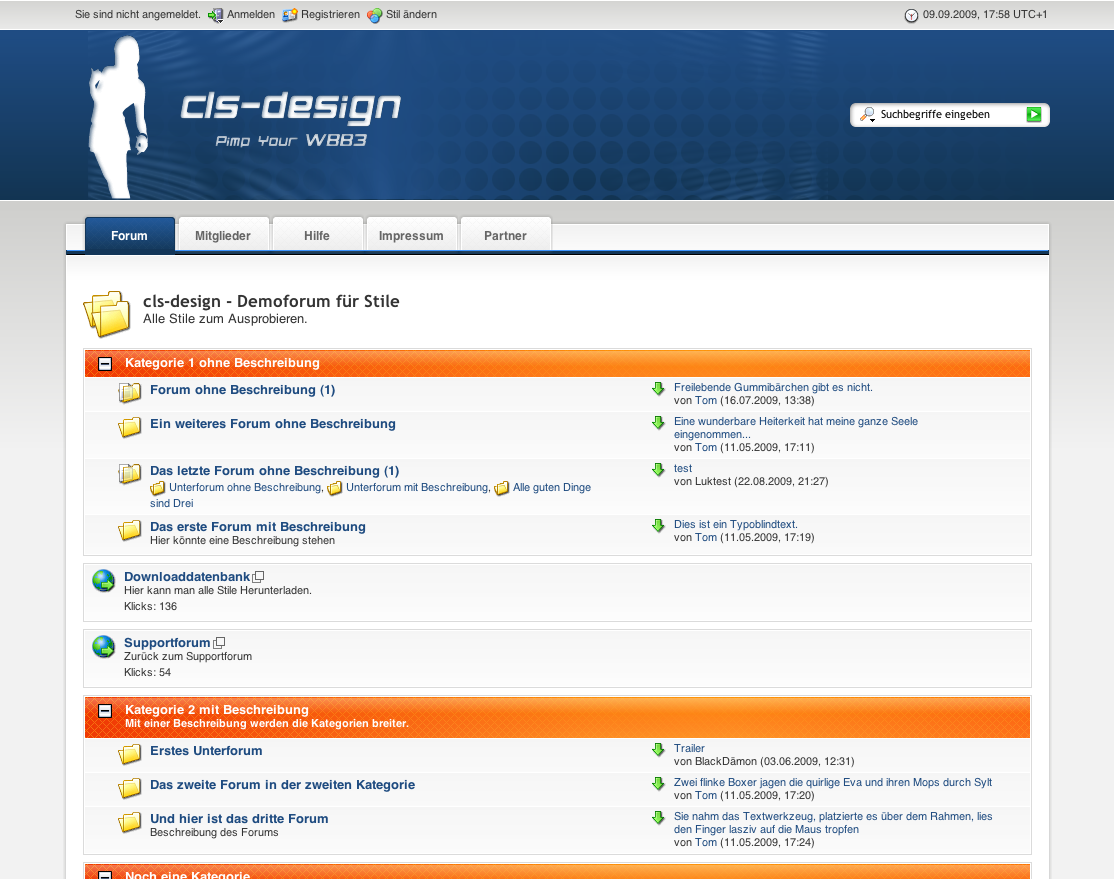Click the Anmelden login icon
This screenshot has height=879, width=1114.
pos(215,15)
